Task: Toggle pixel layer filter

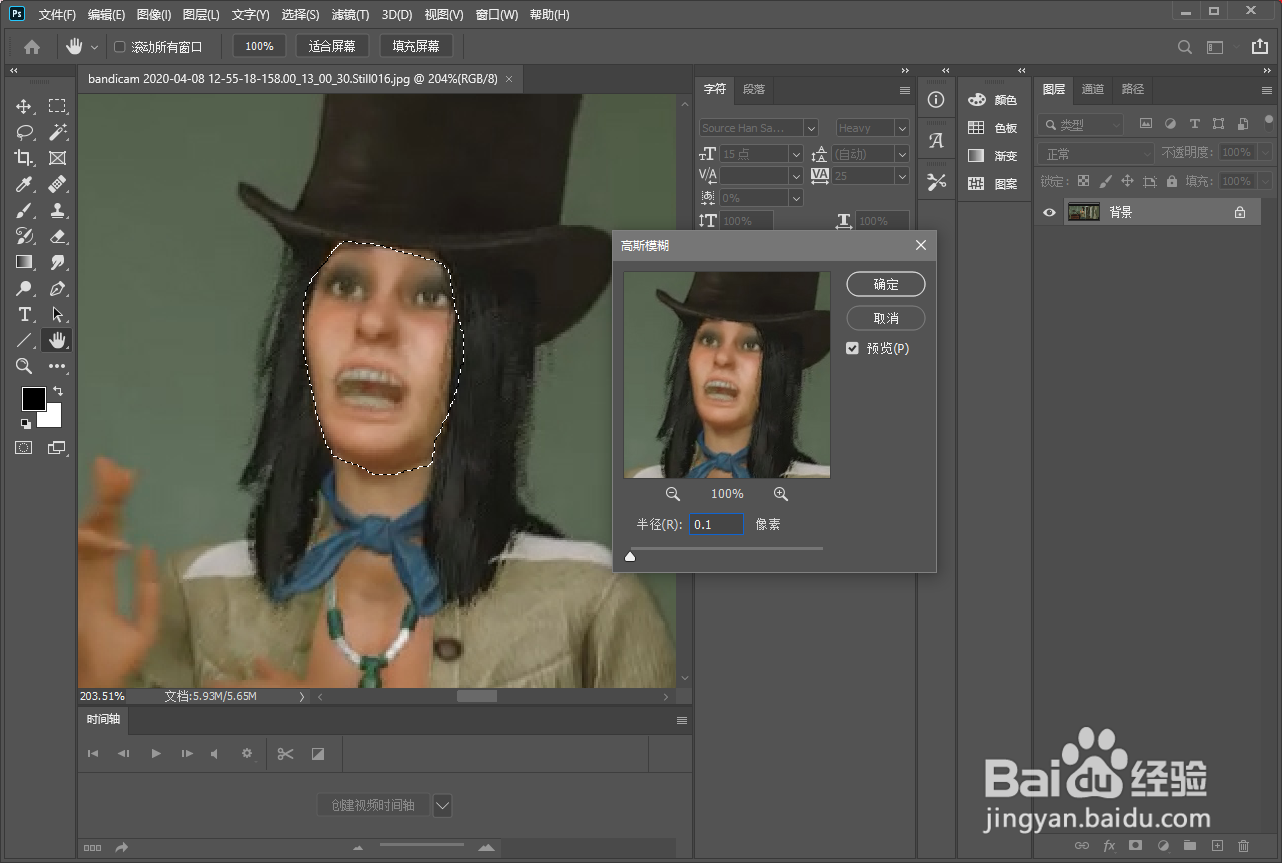Action: (1146, 124)
